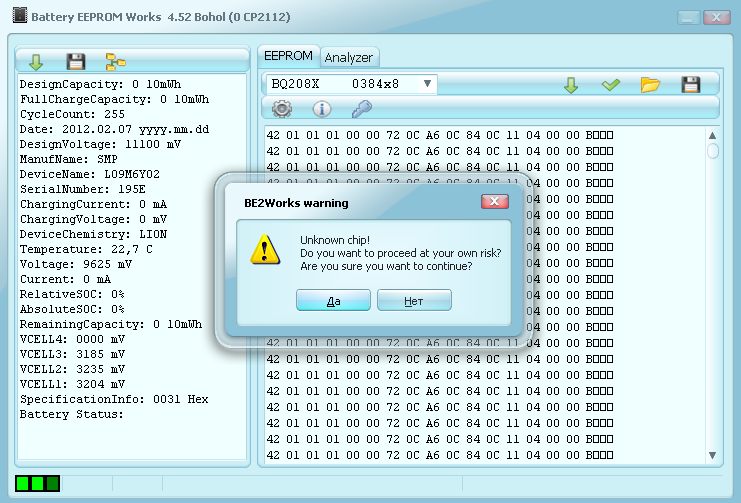Viewport: 741px width, 503px height.
Task: Close the BE2Works warning dialog
Action: point(495,202)
